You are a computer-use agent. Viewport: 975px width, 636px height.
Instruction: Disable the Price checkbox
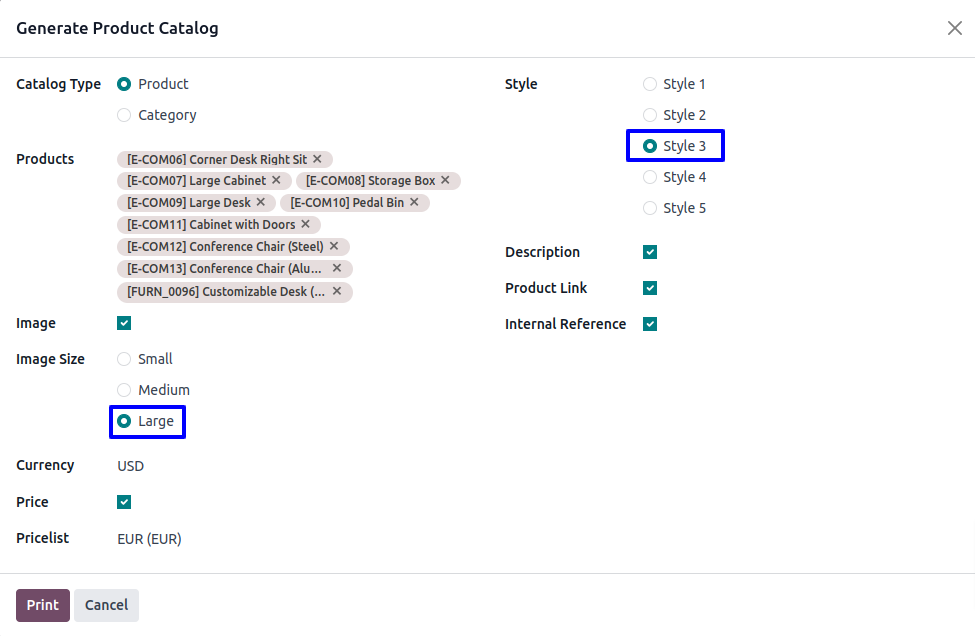tap(124, 502)
